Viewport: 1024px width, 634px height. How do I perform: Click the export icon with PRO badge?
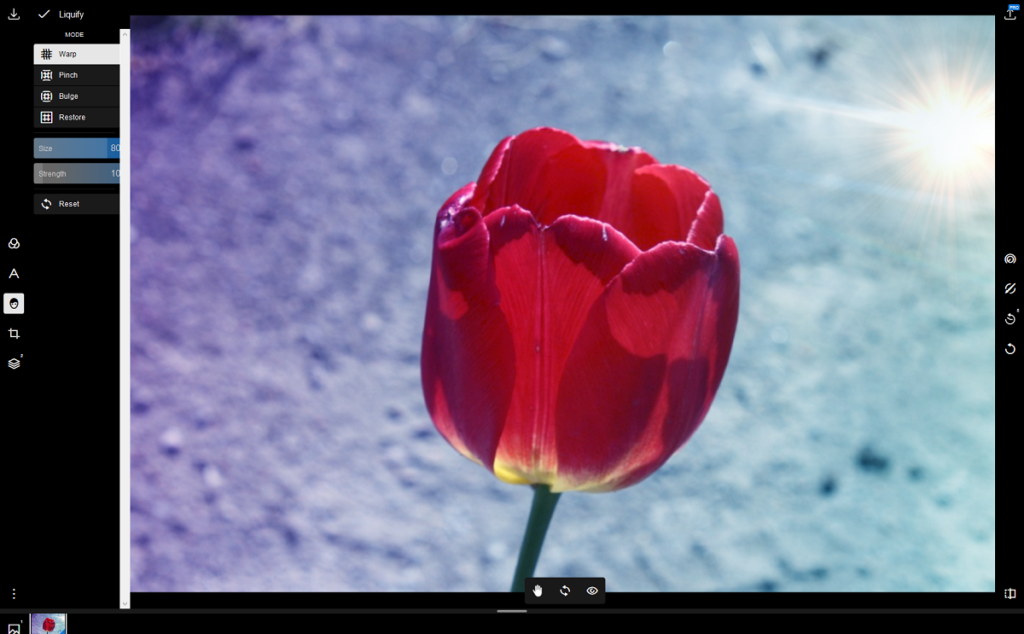[1010, 13]
